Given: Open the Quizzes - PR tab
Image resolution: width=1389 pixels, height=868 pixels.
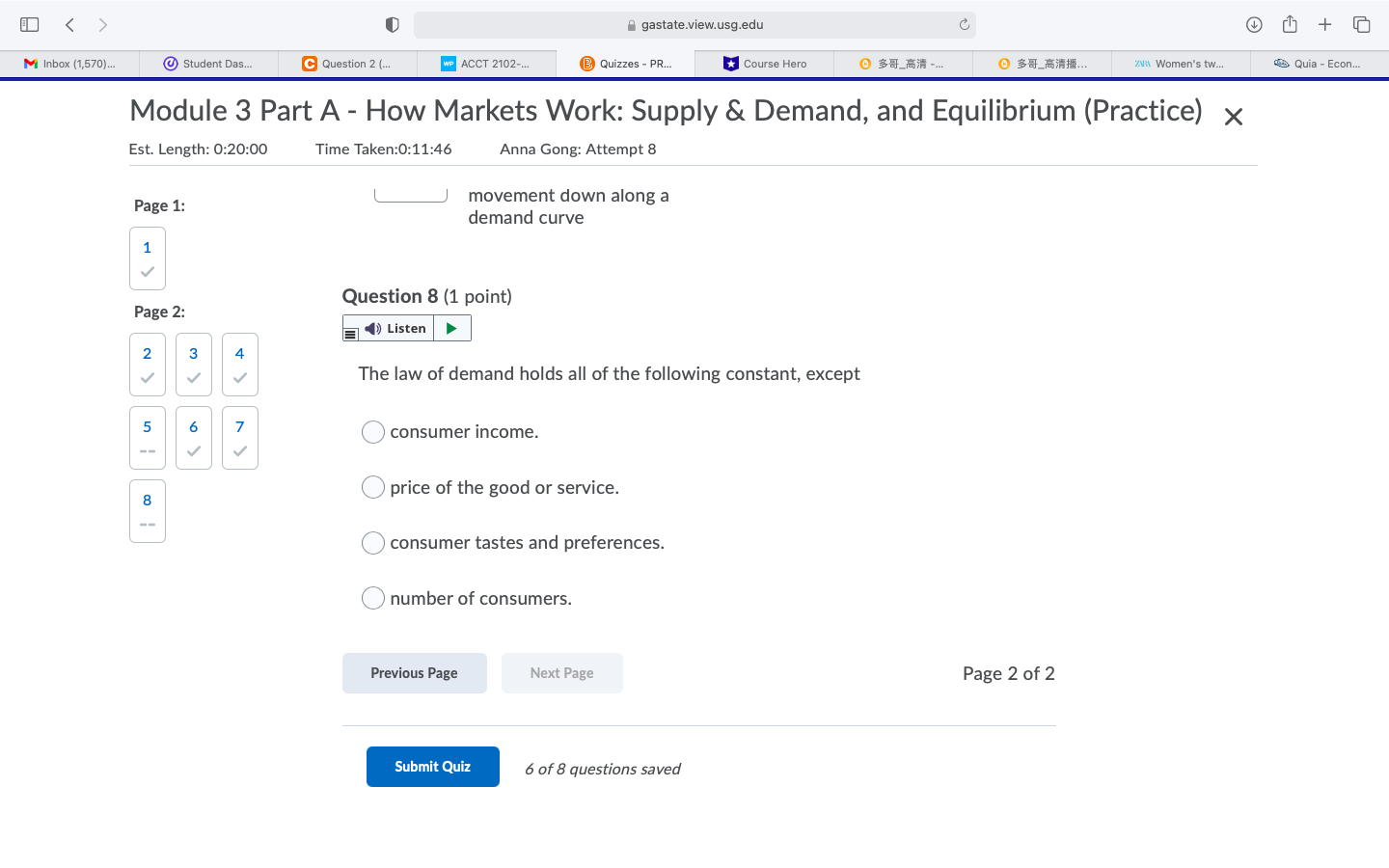Looking at the screenshot, I should [625, 64].
